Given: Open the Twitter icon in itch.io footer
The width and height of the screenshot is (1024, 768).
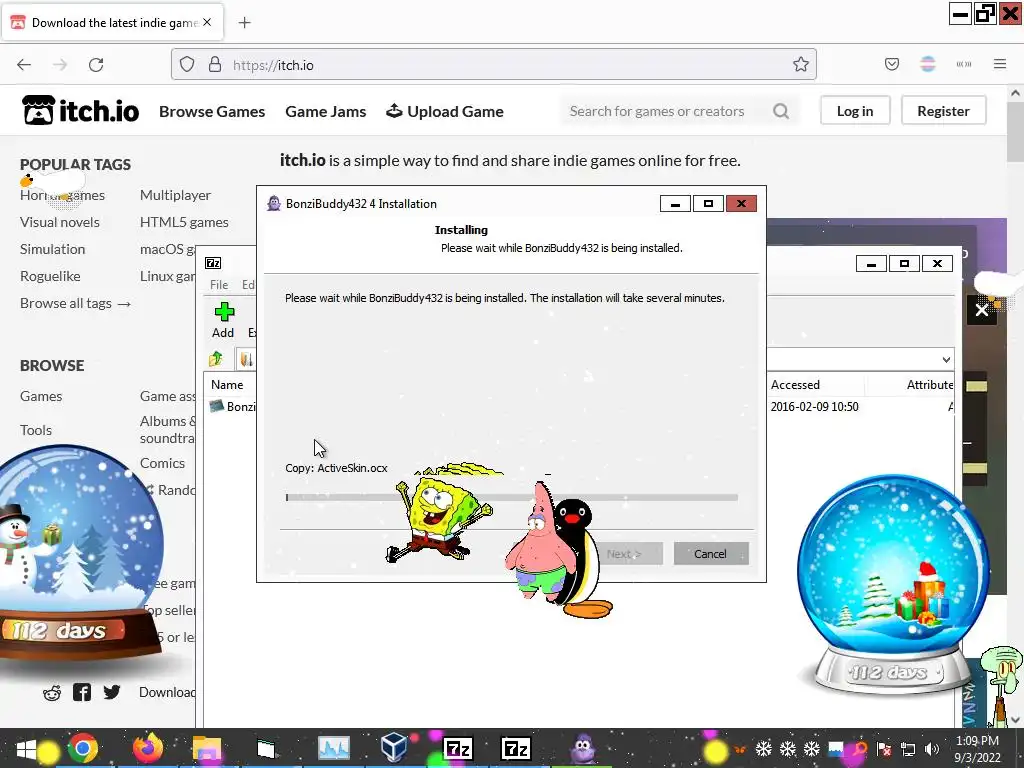Looking at the screenshot, I should [112, 692].
